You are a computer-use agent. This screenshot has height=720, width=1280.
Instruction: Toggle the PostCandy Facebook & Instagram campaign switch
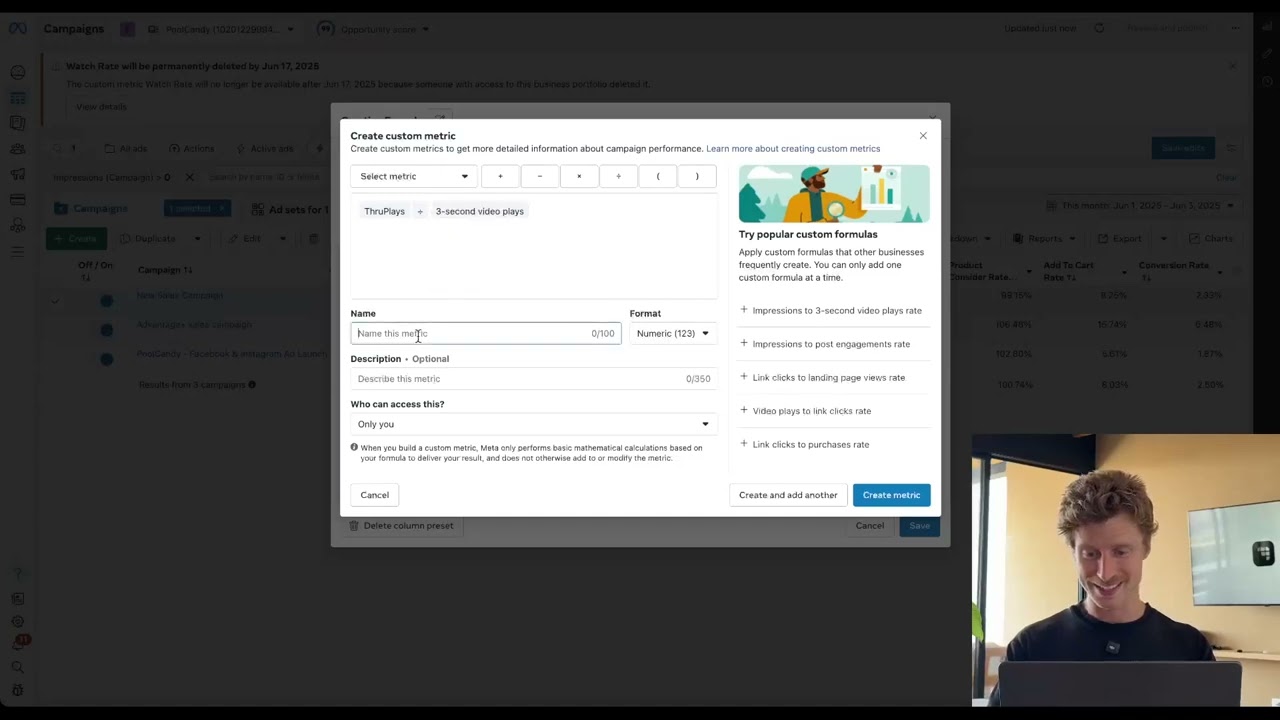(x=106, y=359)
